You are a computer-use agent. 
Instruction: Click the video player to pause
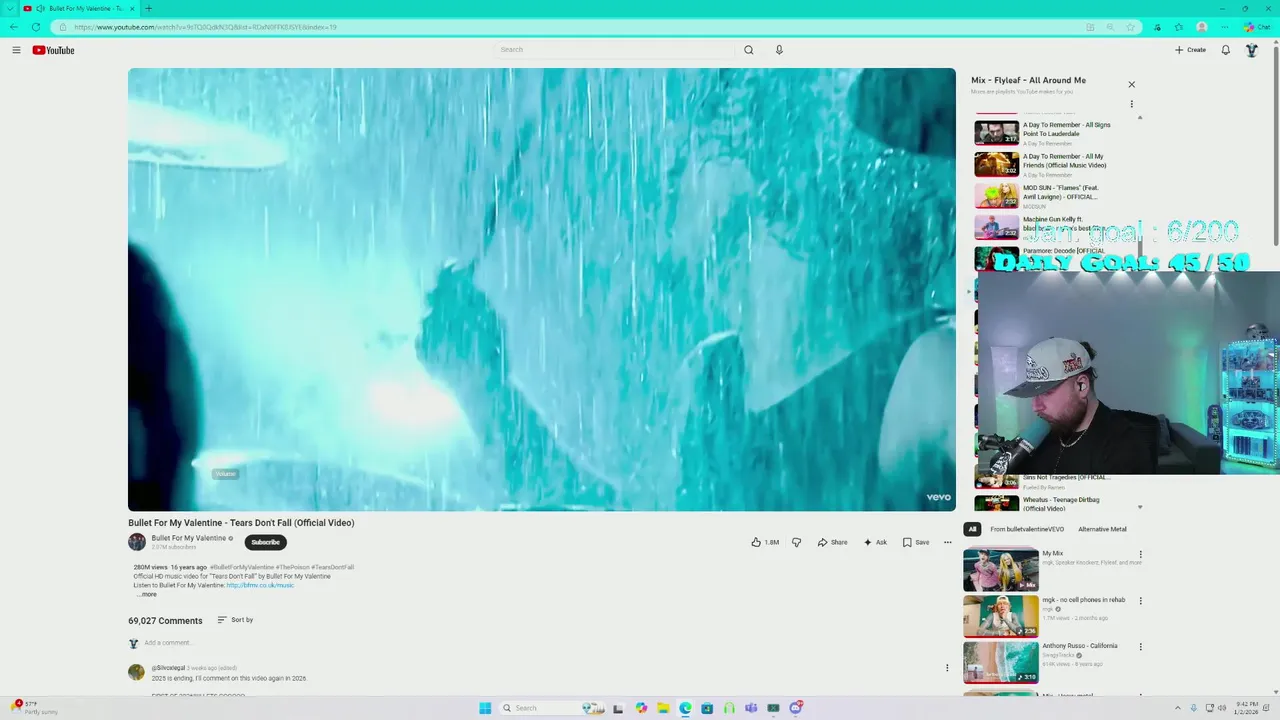(541, 289)
